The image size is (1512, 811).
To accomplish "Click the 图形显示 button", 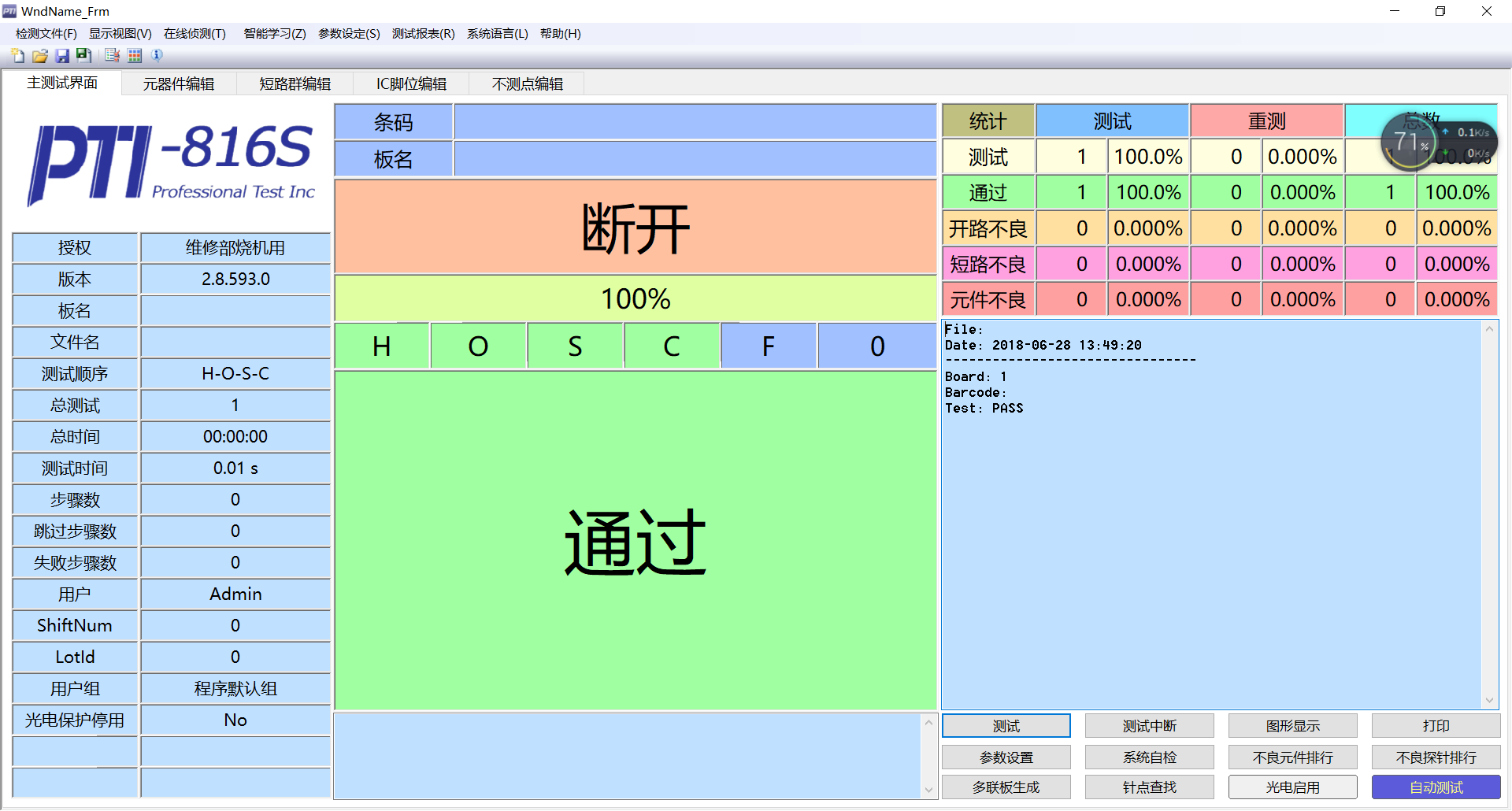I will pyautogui.click(x=1293, y=726).
